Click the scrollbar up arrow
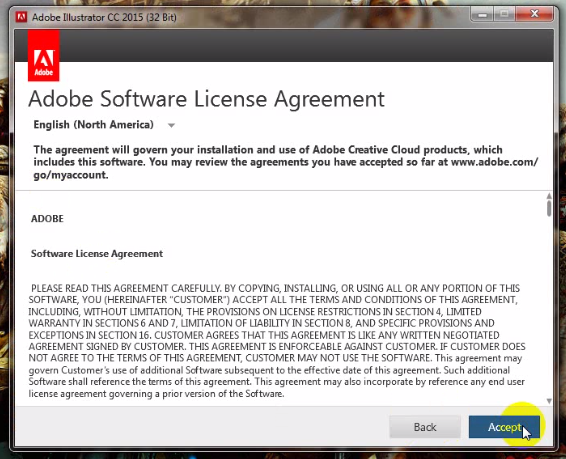 tap(549, 196)
